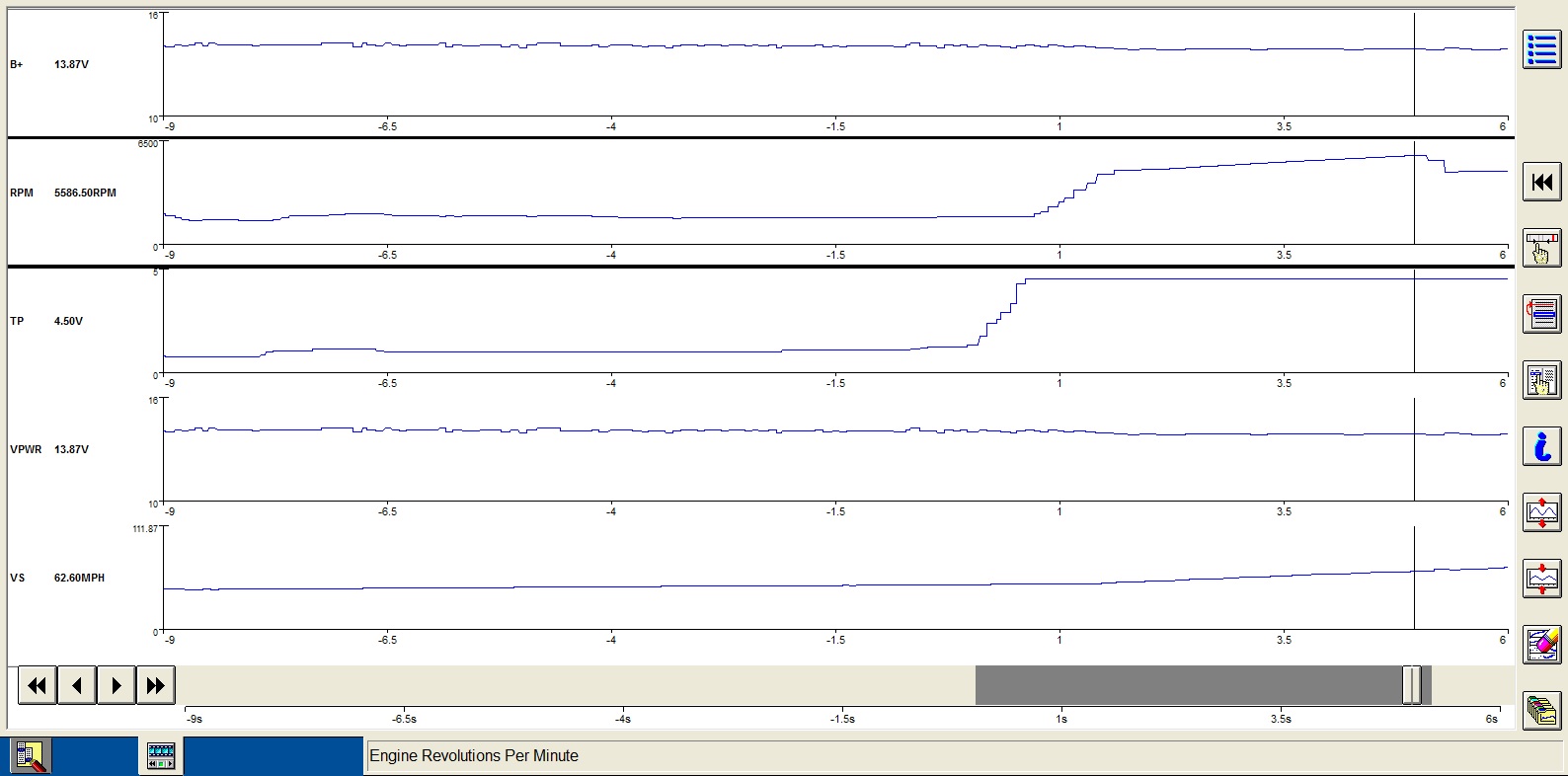This screenshot has width=1568, height=776.
Task: Expand graph scale with outward red arrows icon
Action: coord(1541,512)
